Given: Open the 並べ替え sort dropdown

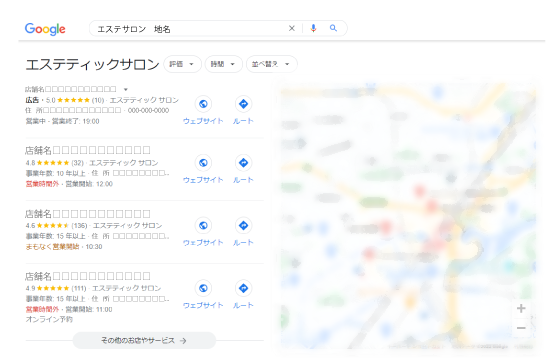Looking at the screenshot, I should [272, 64].
